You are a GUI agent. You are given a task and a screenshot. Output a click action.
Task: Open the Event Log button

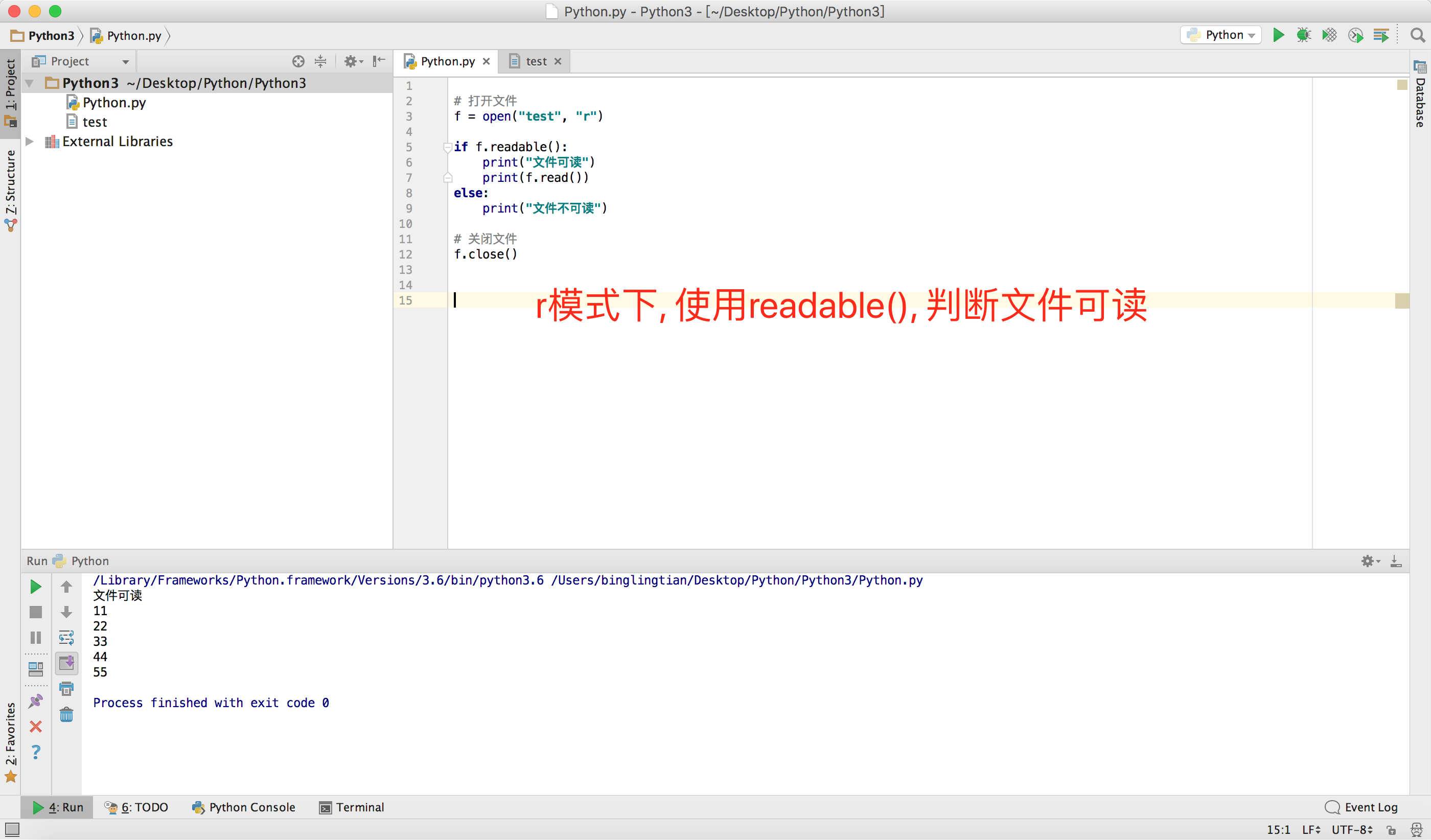[x=1361, y=807]
